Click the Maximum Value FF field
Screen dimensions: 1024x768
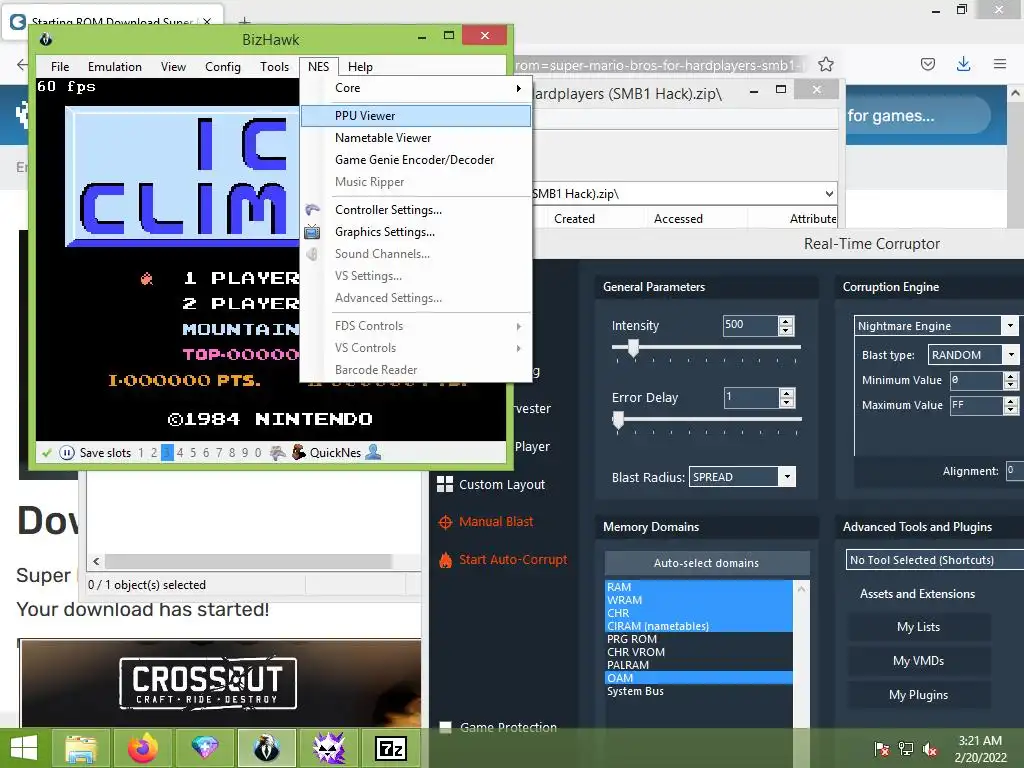coord(976,405)
